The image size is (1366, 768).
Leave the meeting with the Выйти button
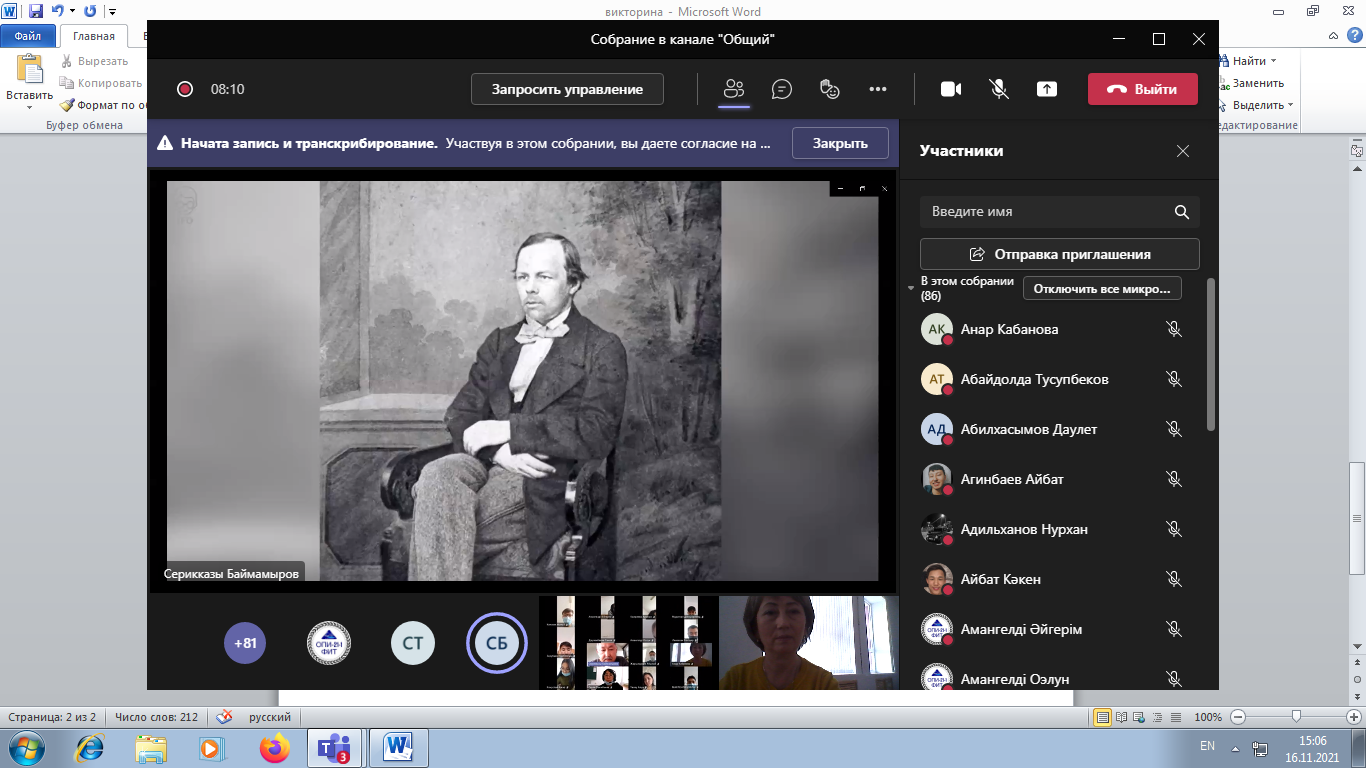1145,89
